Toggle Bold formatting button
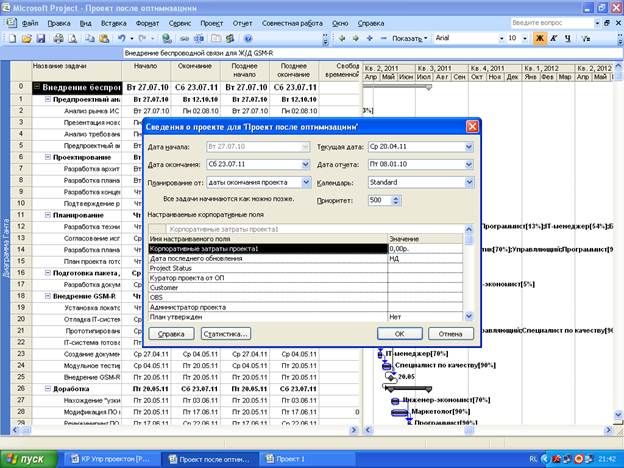Viewport: 624px width, 468px height. point(540,38)
